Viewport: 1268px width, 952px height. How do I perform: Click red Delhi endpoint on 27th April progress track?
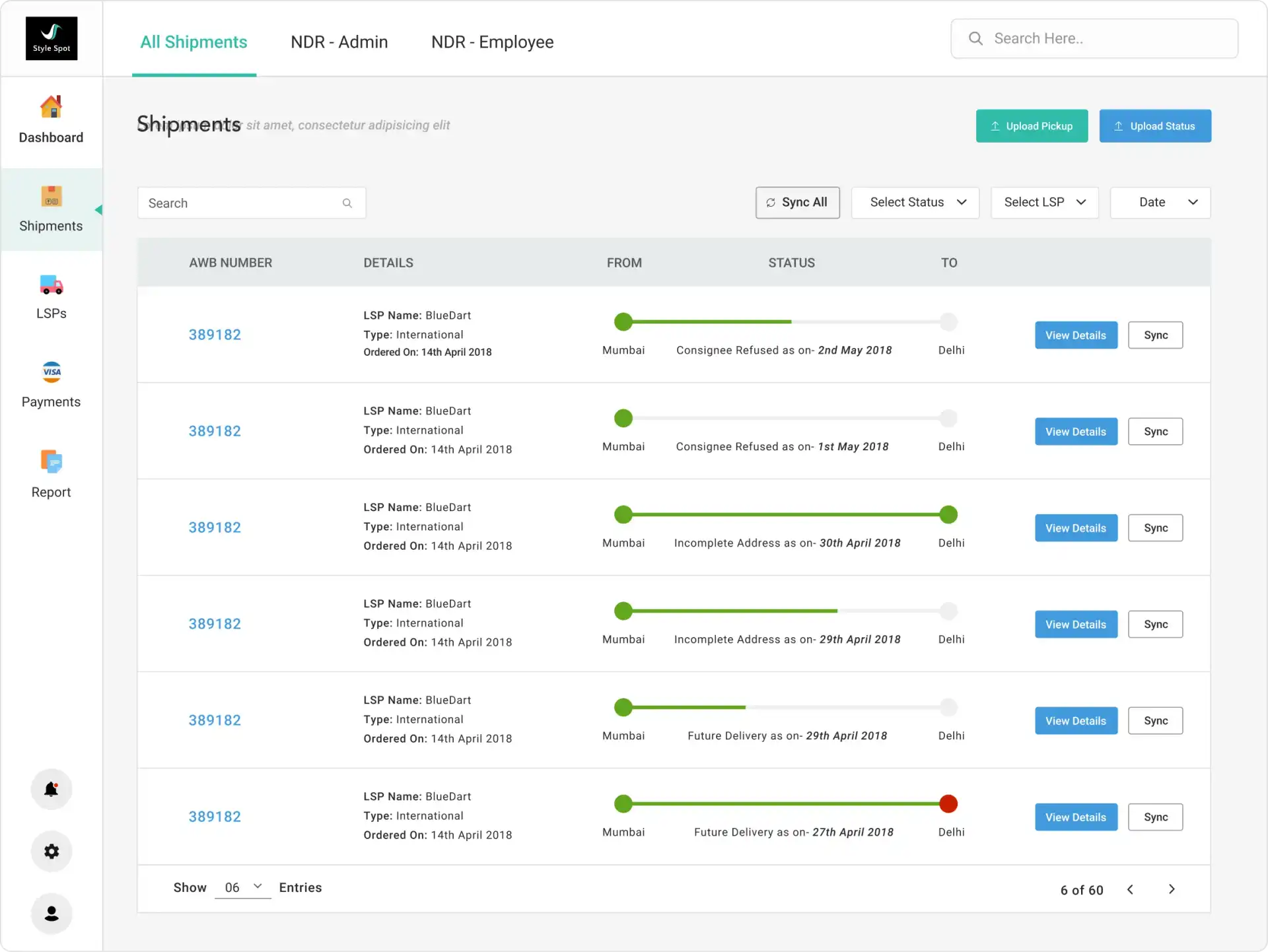948,803
